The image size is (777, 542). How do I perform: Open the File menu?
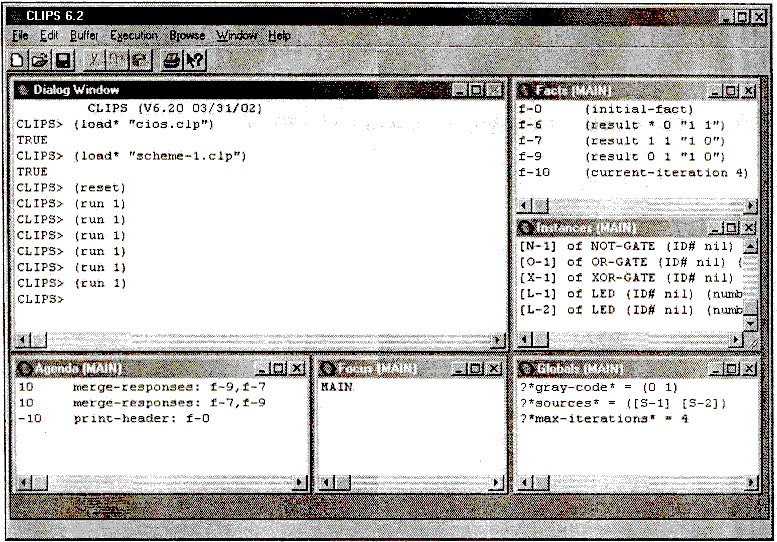click(20, 36)
